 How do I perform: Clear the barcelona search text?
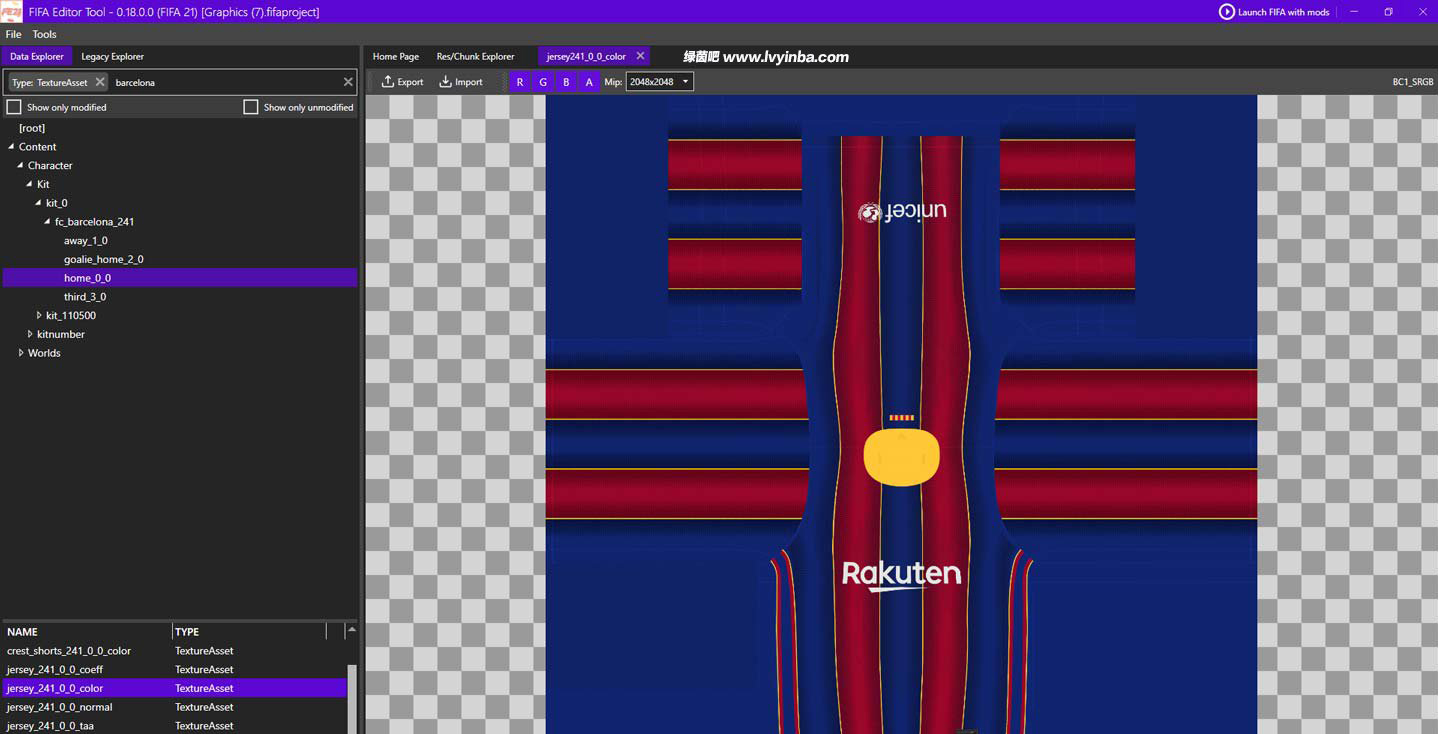tap(348, 82)
